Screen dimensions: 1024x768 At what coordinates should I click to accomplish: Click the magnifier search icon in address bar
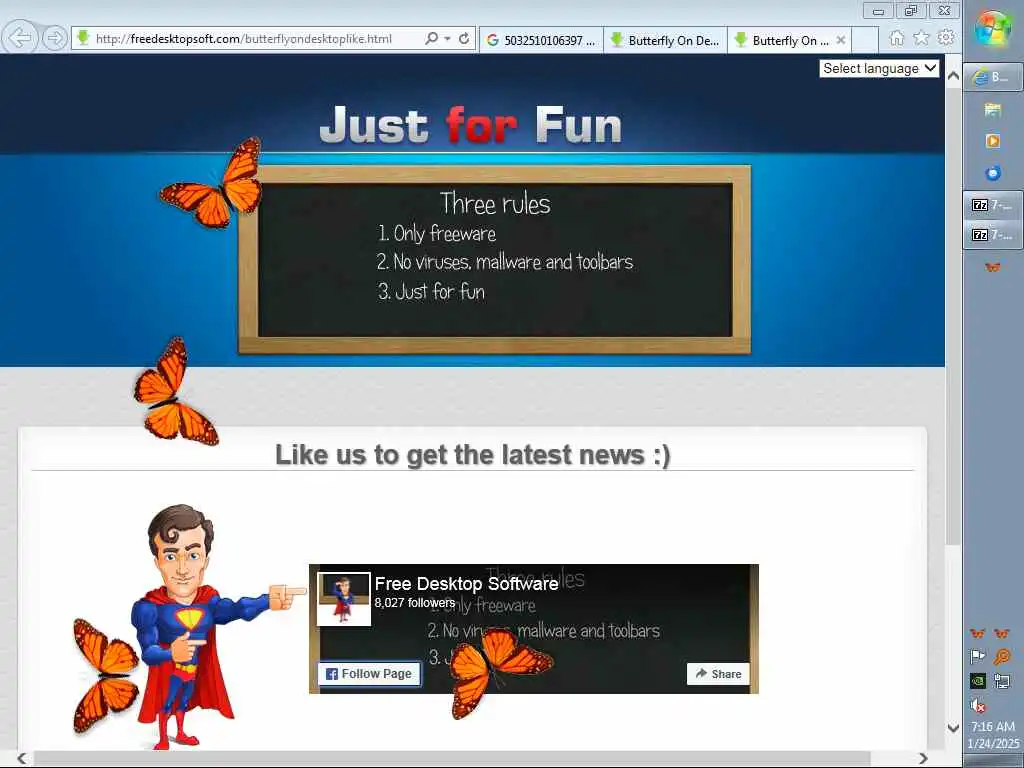(431, 39)
